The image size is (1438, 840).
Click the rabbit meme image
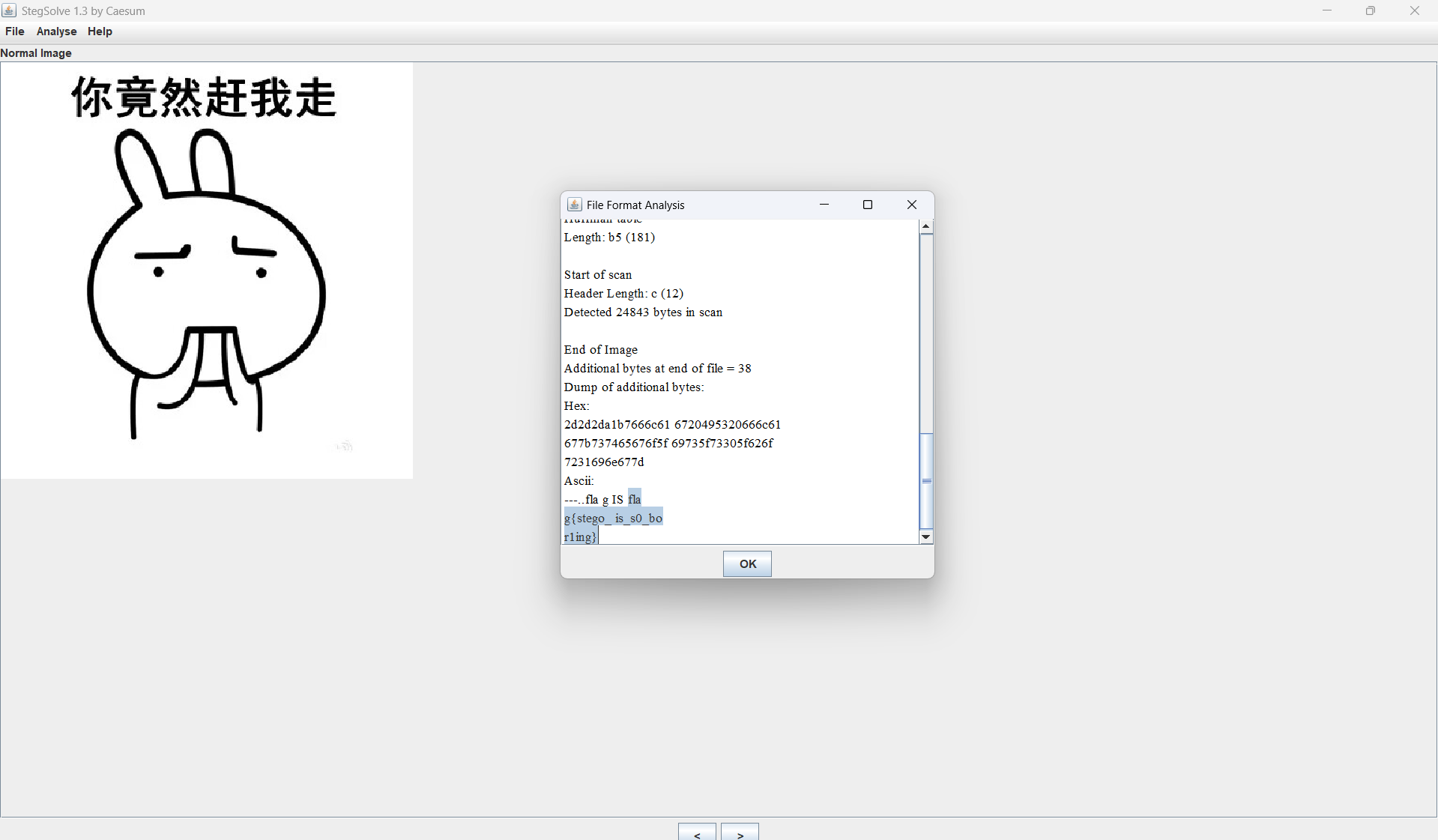point(207,271)
